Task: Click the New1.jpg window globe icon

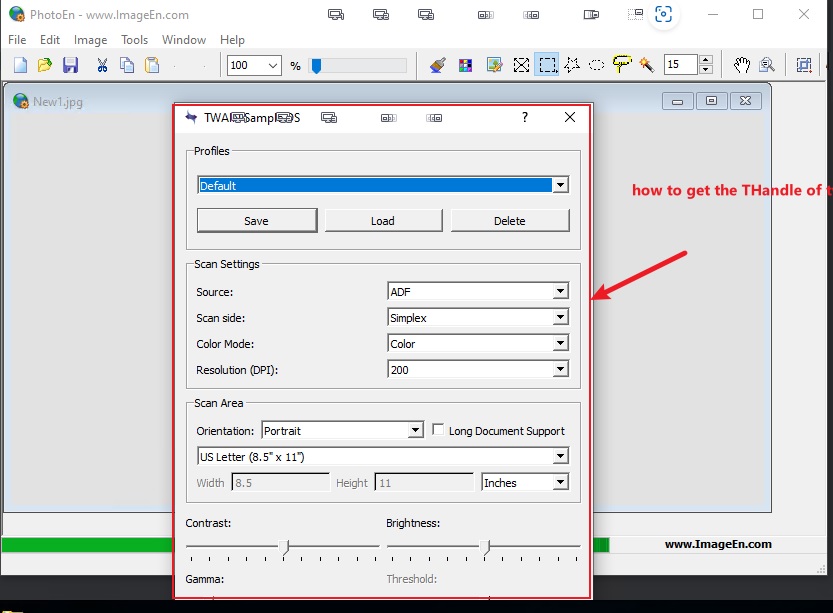Action: [21, 101]
